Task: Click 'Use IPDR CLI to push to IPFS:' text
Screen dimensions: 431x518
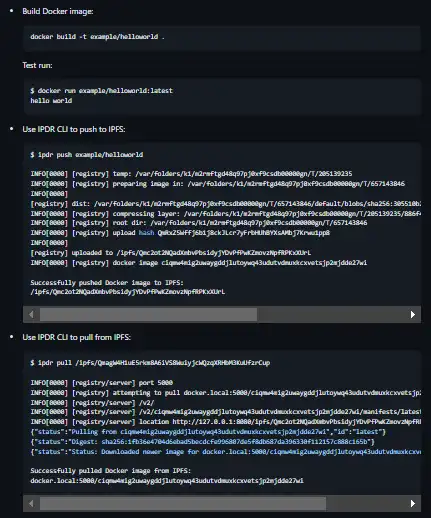Action: tap(74, 129)
